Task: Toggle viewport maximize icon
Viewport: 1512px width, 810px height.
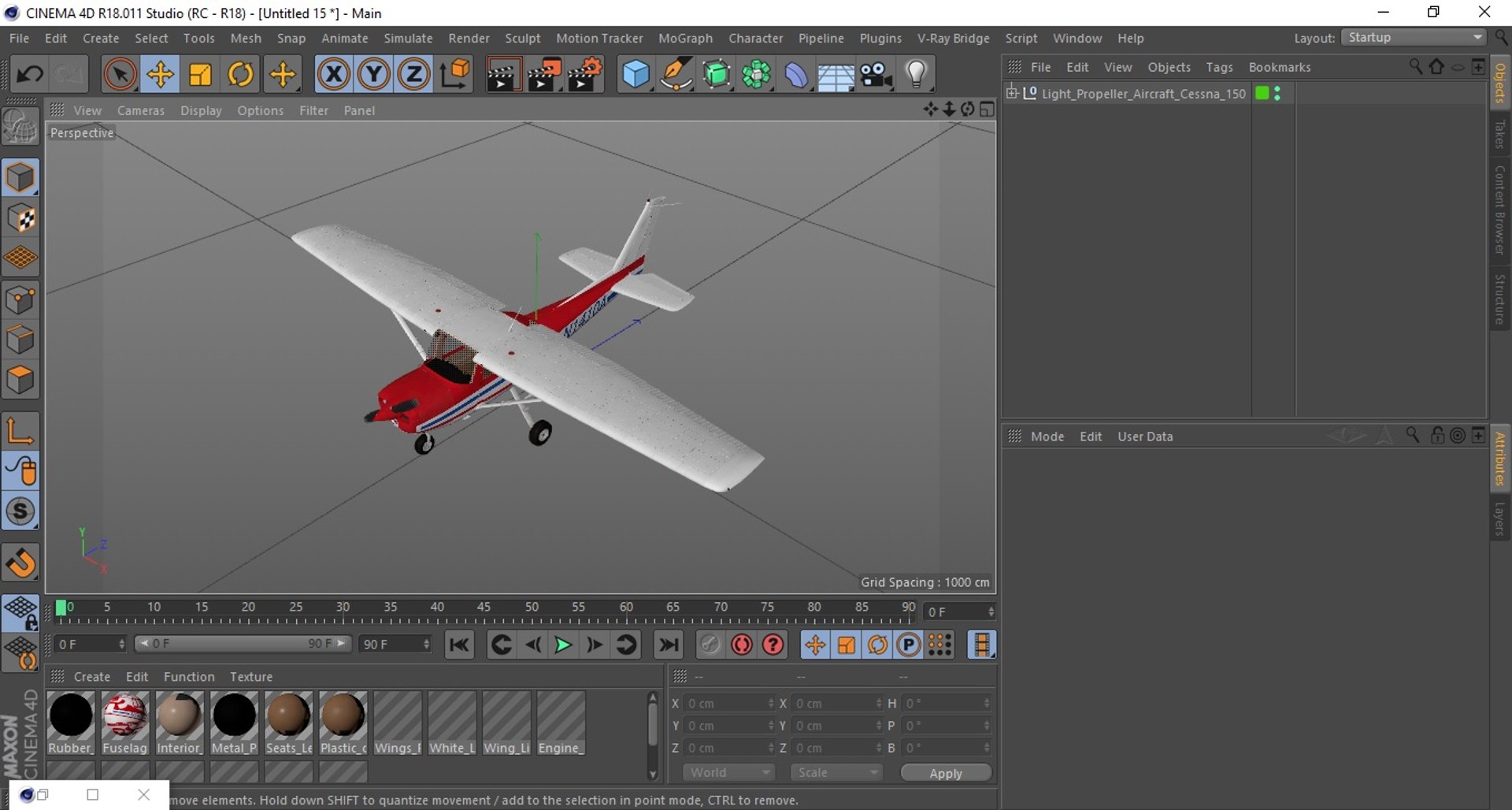Action: pos(987,110)
